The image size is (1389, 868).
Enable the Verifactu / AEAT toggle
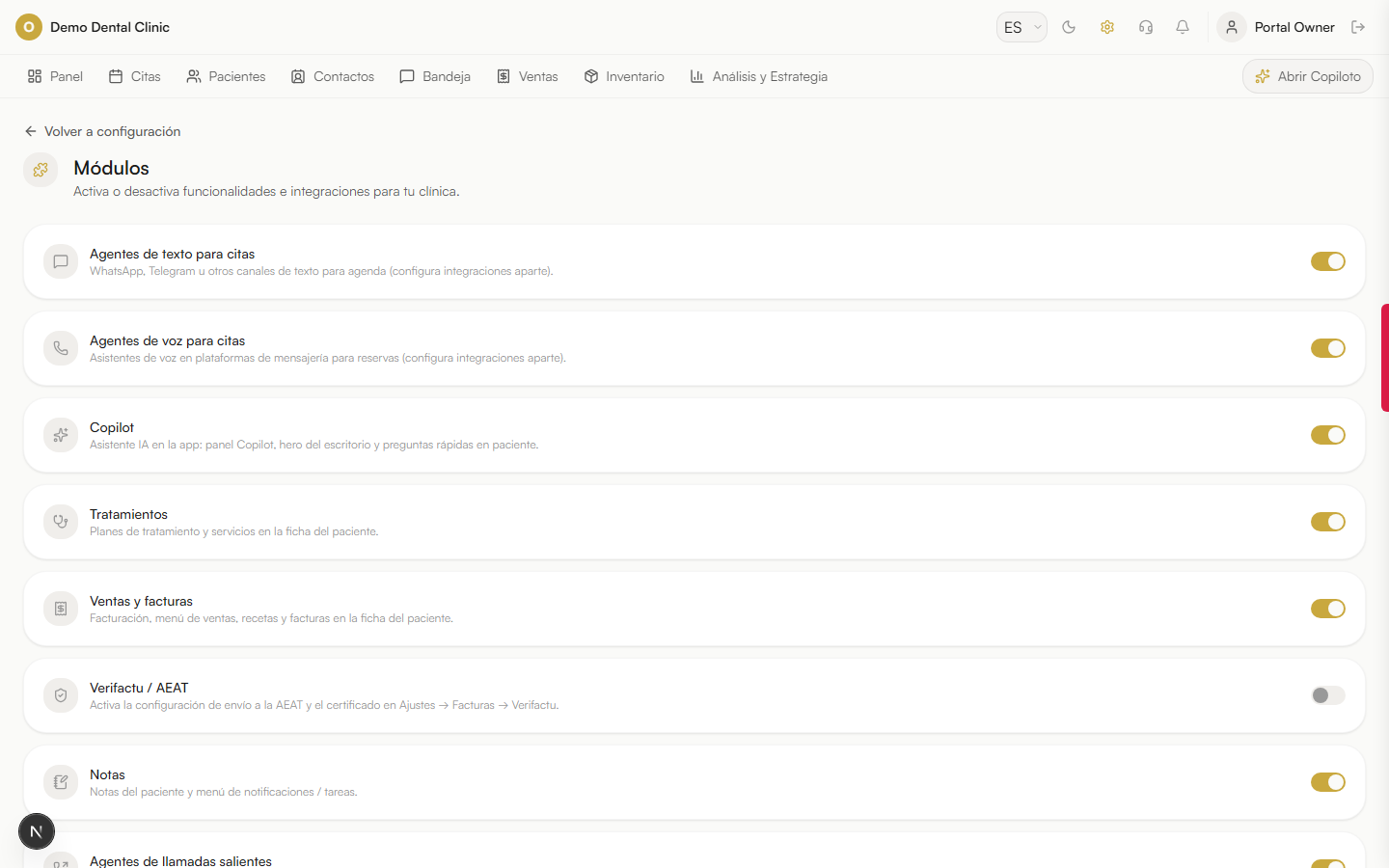coord(1328,695)
